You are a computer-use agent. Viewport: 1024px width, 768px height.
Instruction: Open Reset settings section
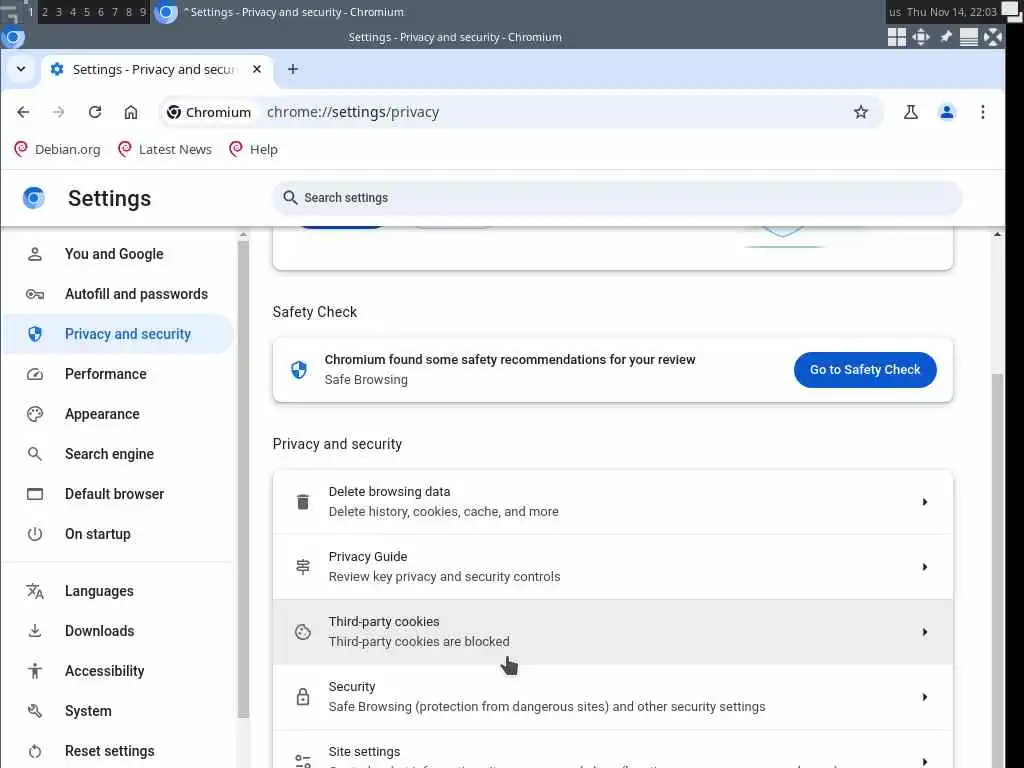[x=118, y=751]
